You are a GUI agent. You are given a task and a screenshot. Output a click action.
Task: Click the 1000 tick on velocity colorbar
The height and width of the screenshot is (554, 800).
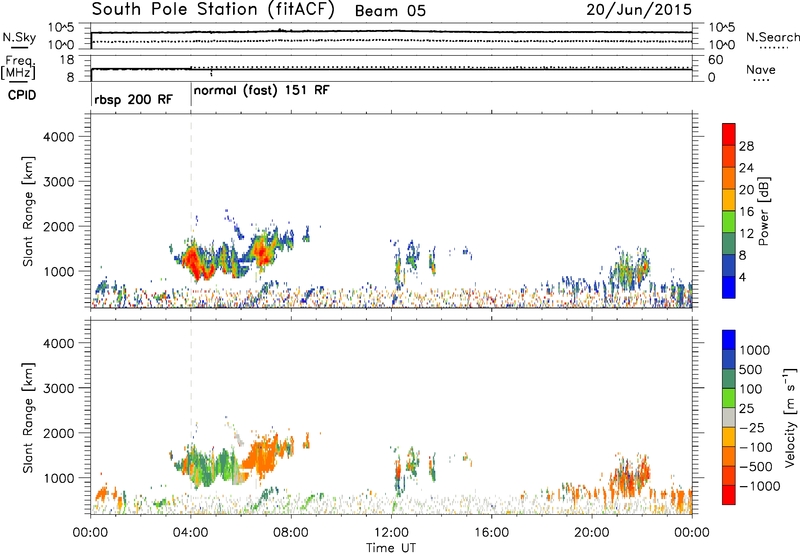(x=755, y=350)
